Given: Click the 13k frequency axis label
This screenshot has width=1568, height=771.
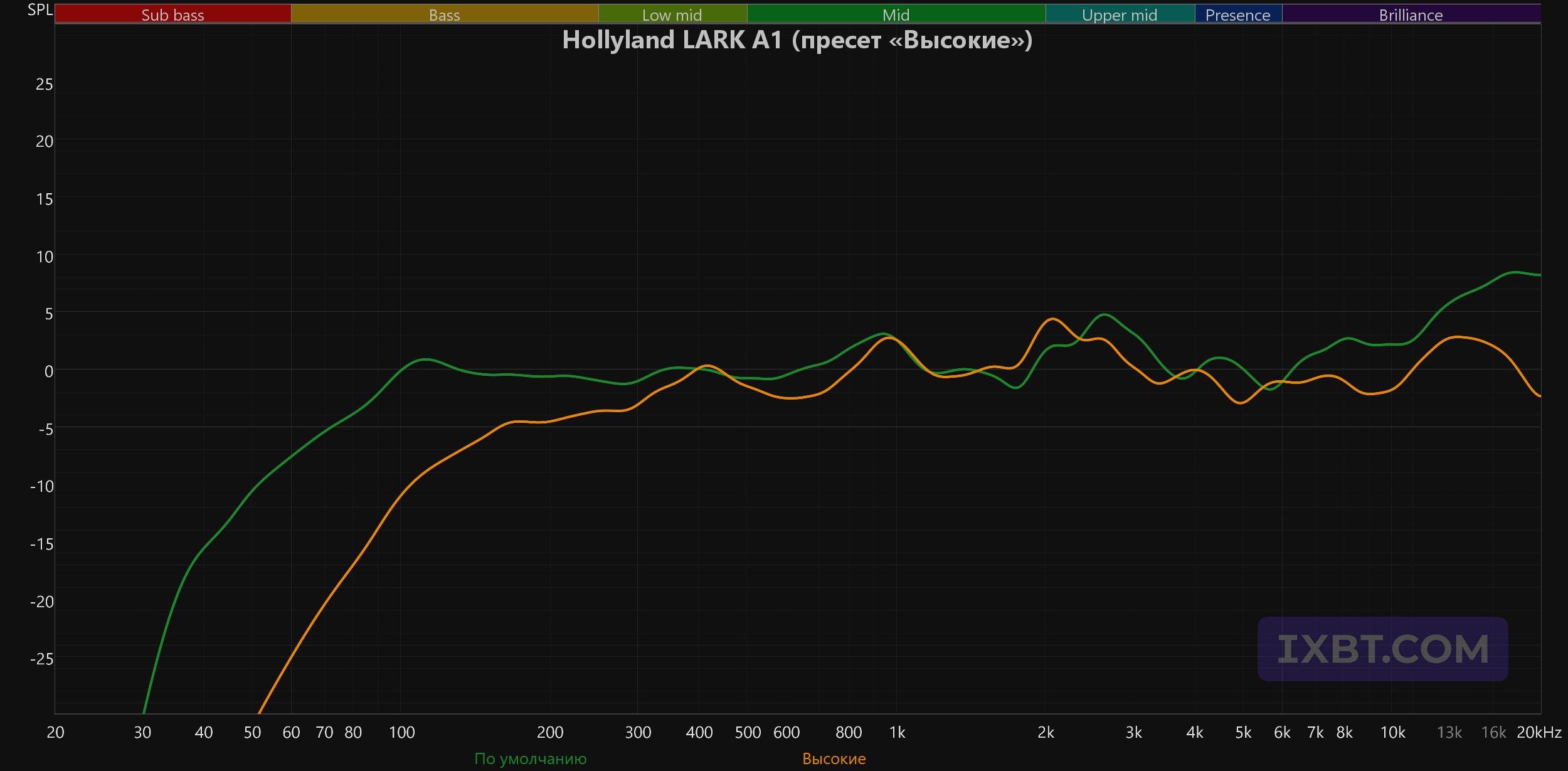Looking at the screenshot, I should [1449, 732].
